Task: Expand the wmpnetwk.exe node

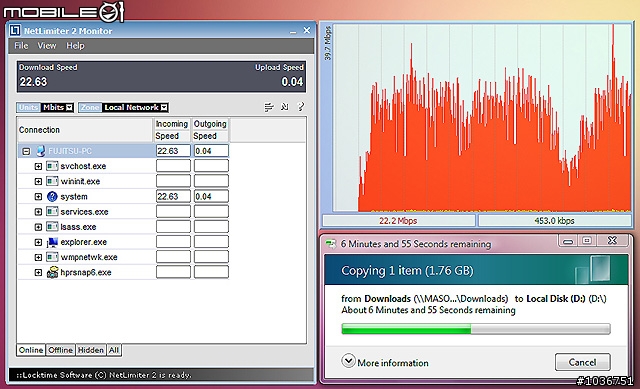Action: (38, 258)
